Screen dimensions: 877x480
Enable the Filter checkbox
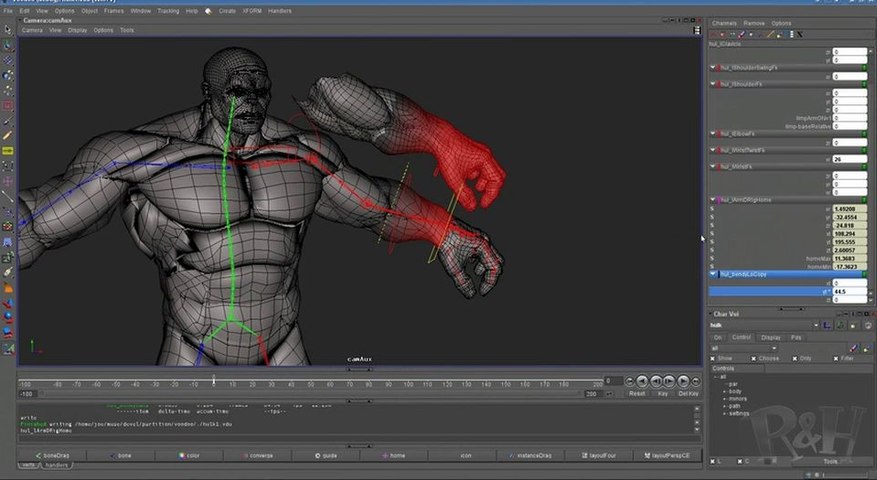click(838, 357)
